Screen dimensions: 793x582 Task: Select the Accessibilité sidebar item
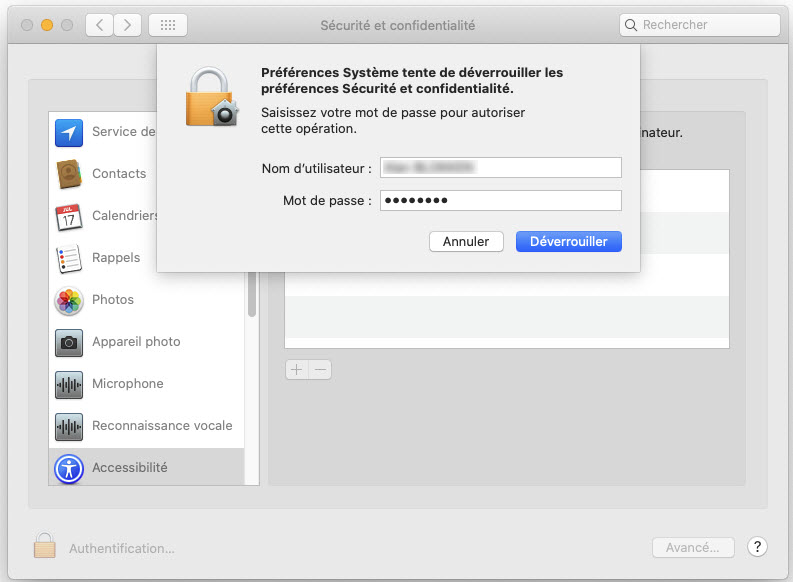pos(129,468)
